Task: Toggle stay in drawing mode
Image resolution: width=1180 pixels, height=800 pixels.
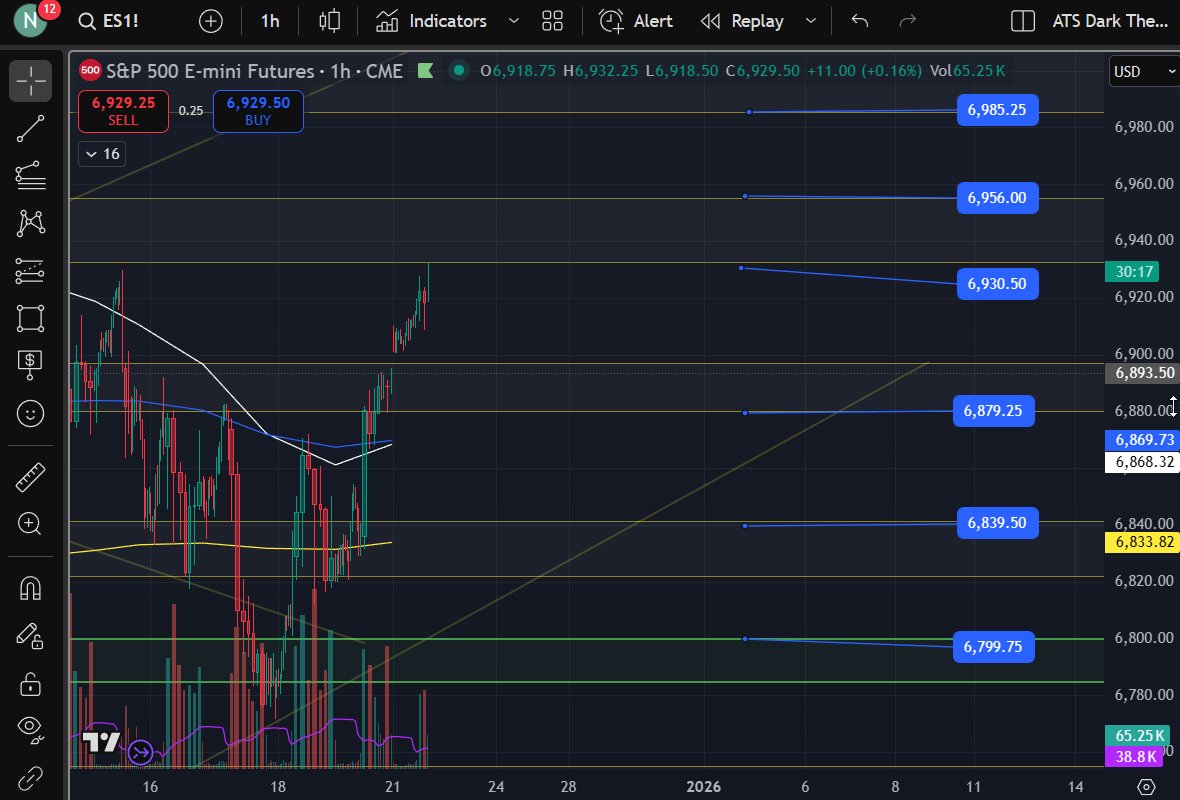Action: pyautogui.click(x=30, y=637)
